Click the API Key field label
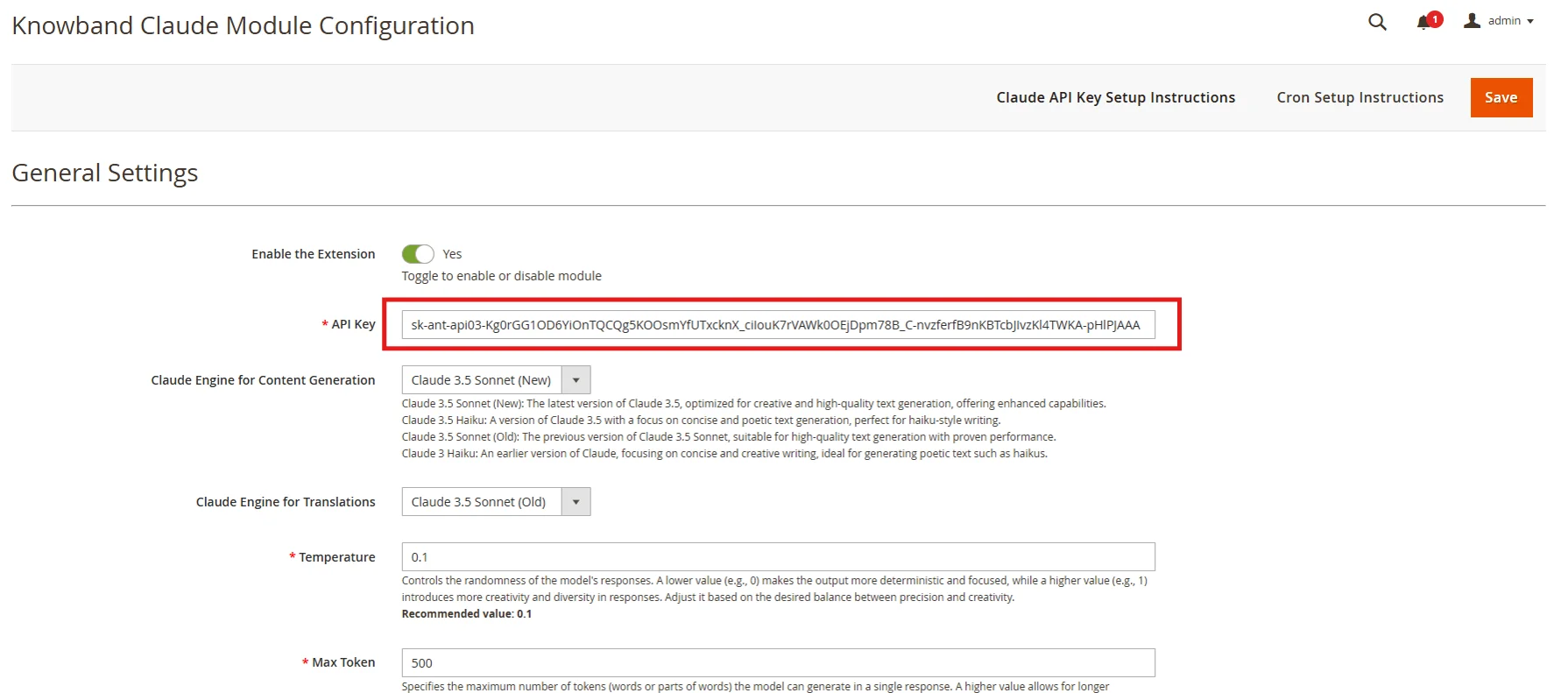 353,324
